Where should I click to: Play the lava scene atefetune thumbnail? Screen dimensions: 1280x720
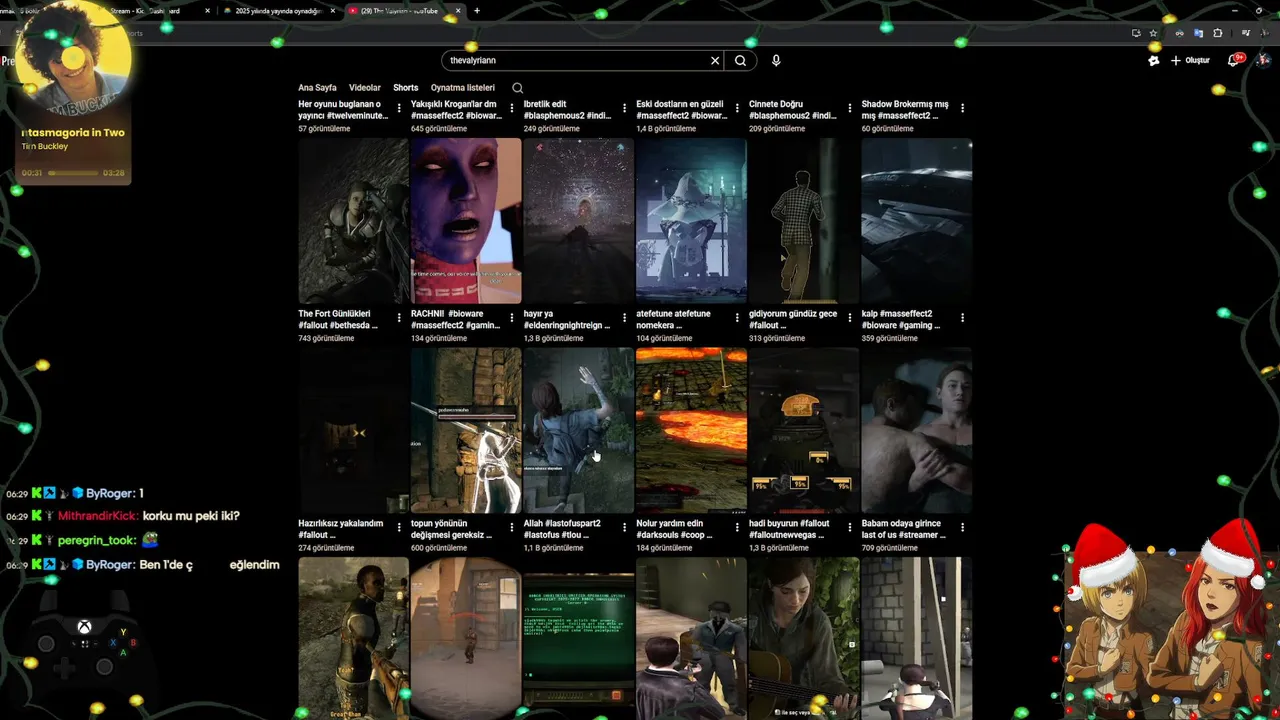point(691,430)
